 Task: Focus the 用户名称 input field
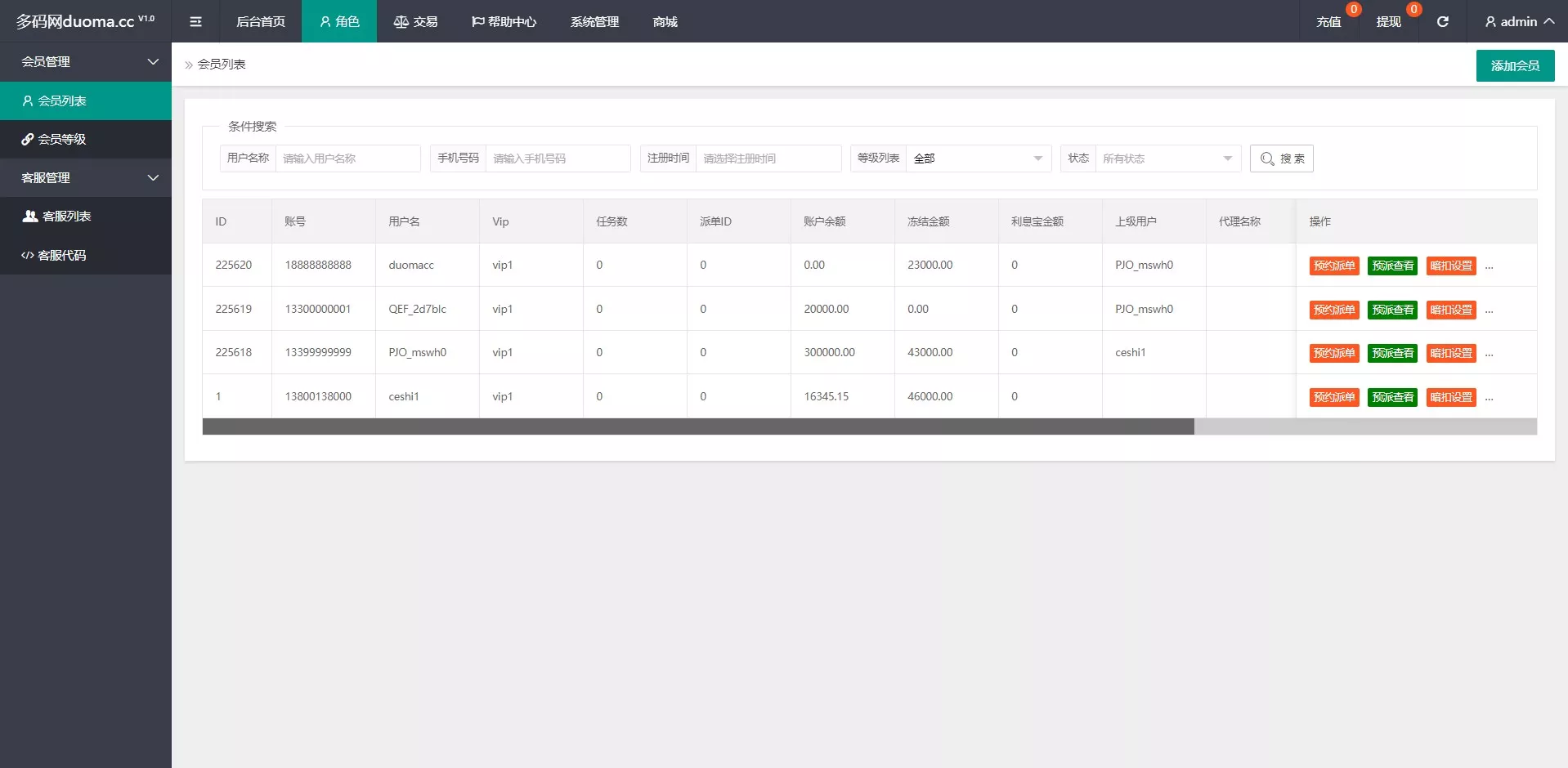pos(347,159)
